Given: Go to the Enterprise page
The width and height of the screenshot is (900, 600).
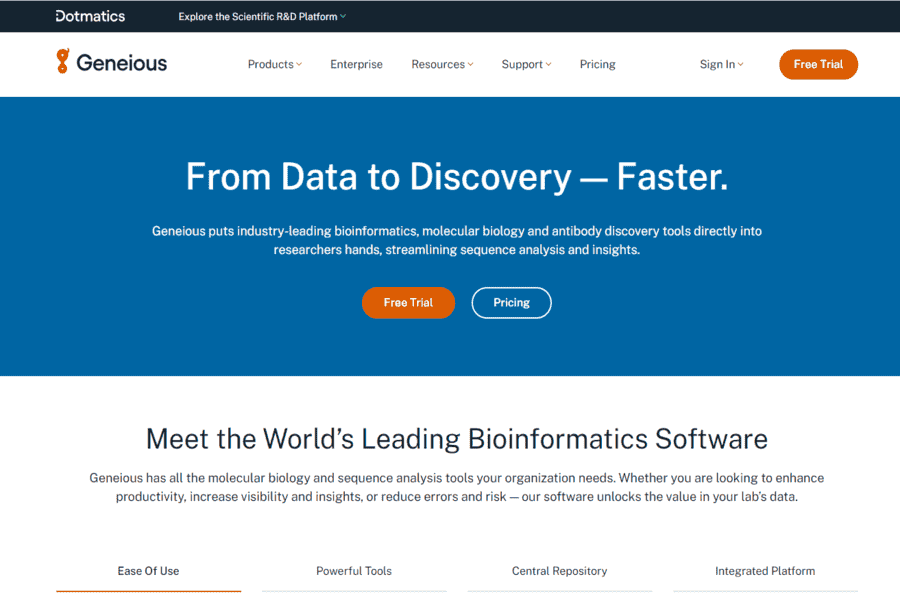Looking at the screenshot, I should [x=356, y=64].
